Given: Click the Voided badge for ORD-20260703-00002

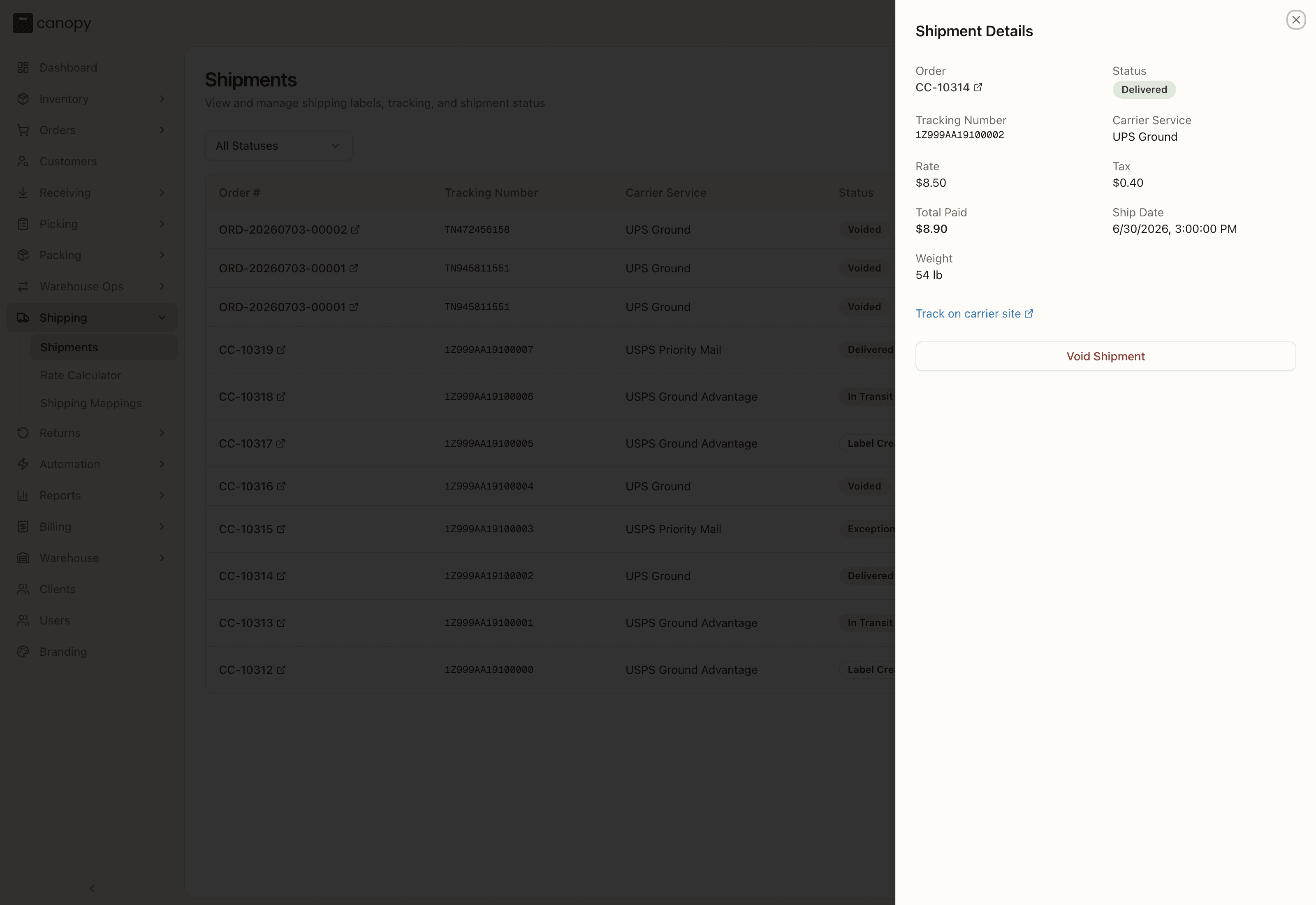Looking at the screenshot, I should point(864,230).
